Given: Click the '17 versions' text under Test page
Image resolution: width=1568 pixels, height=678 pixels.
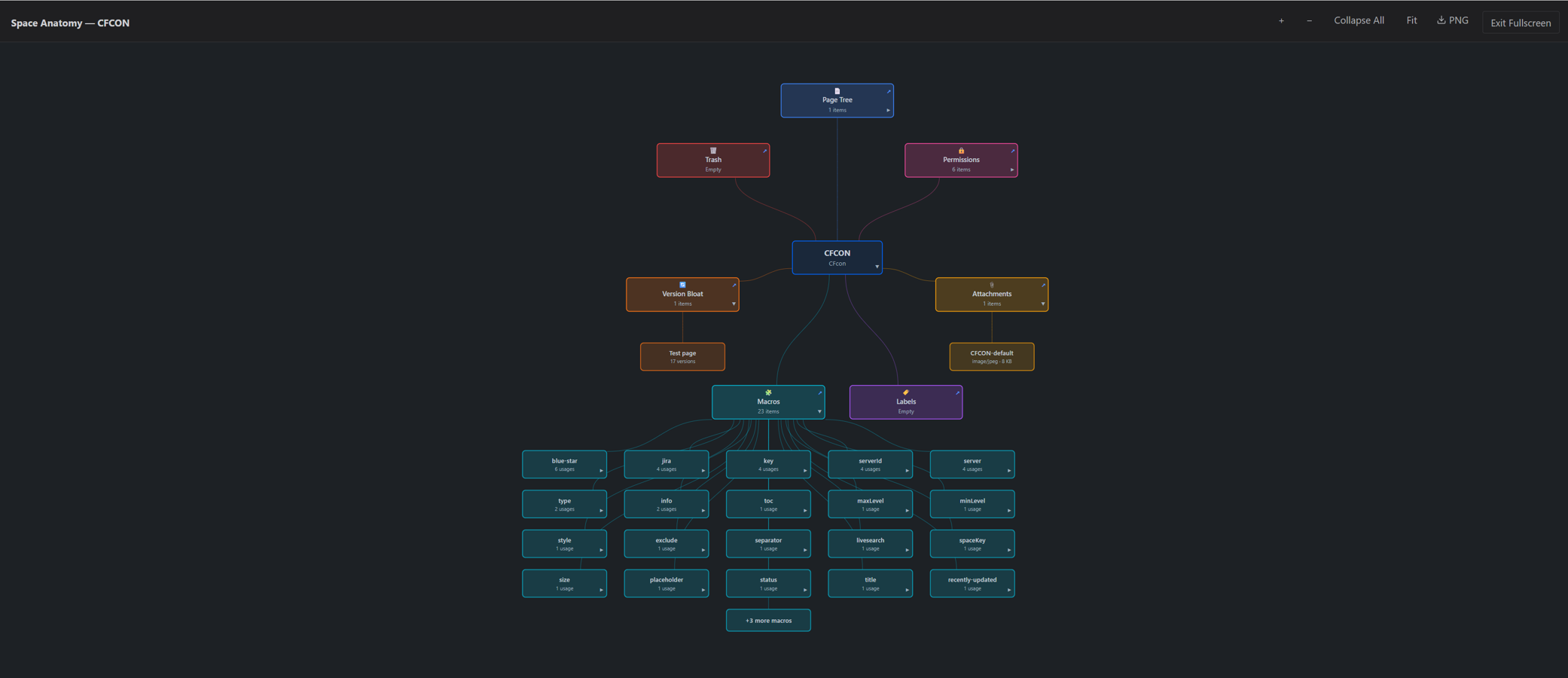Looking at the screenshot, I should coord(682,362).
